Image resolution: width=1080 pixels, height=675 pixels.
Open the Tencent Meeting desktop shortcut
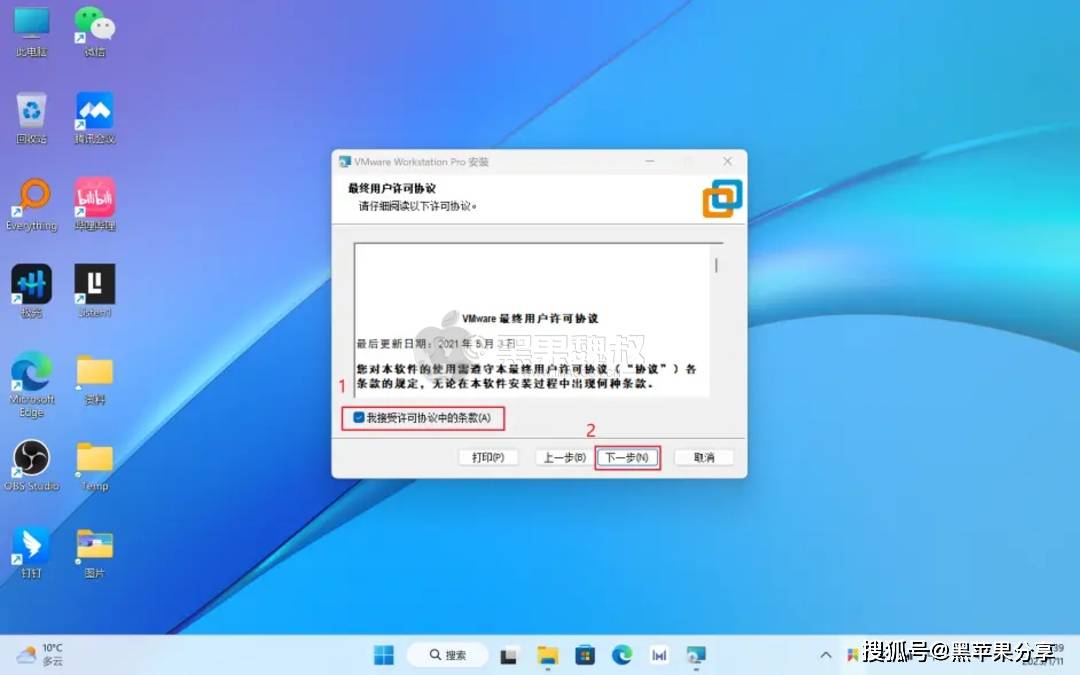(94, 118)
